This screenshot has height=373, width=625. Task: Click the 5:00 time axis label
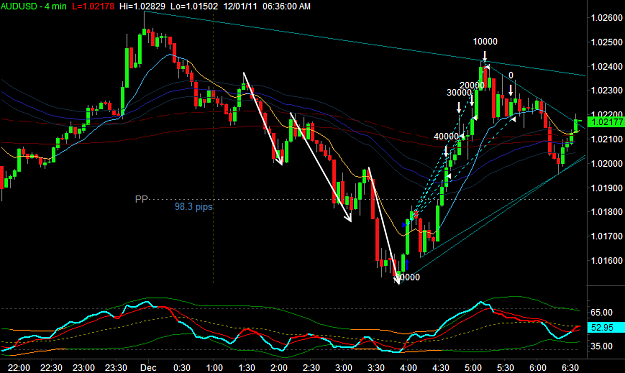click(x=473, y=367)
